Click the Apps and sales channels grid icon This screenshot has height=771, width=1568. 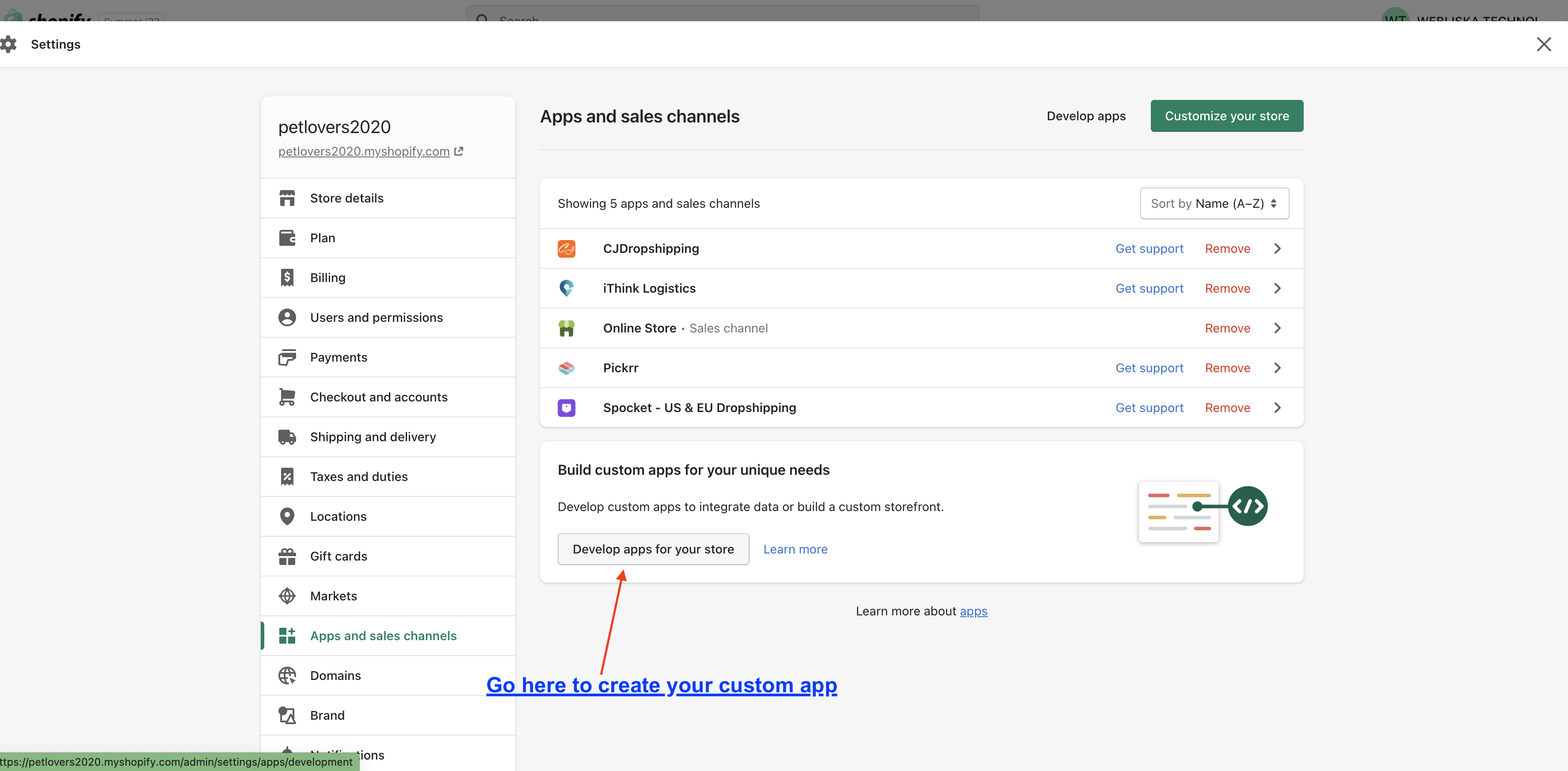coord(287,635)
